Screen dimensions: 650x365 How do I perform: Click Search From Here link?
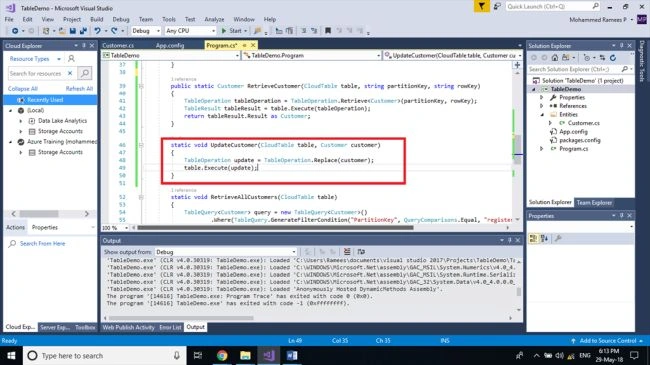click(42, 243)
